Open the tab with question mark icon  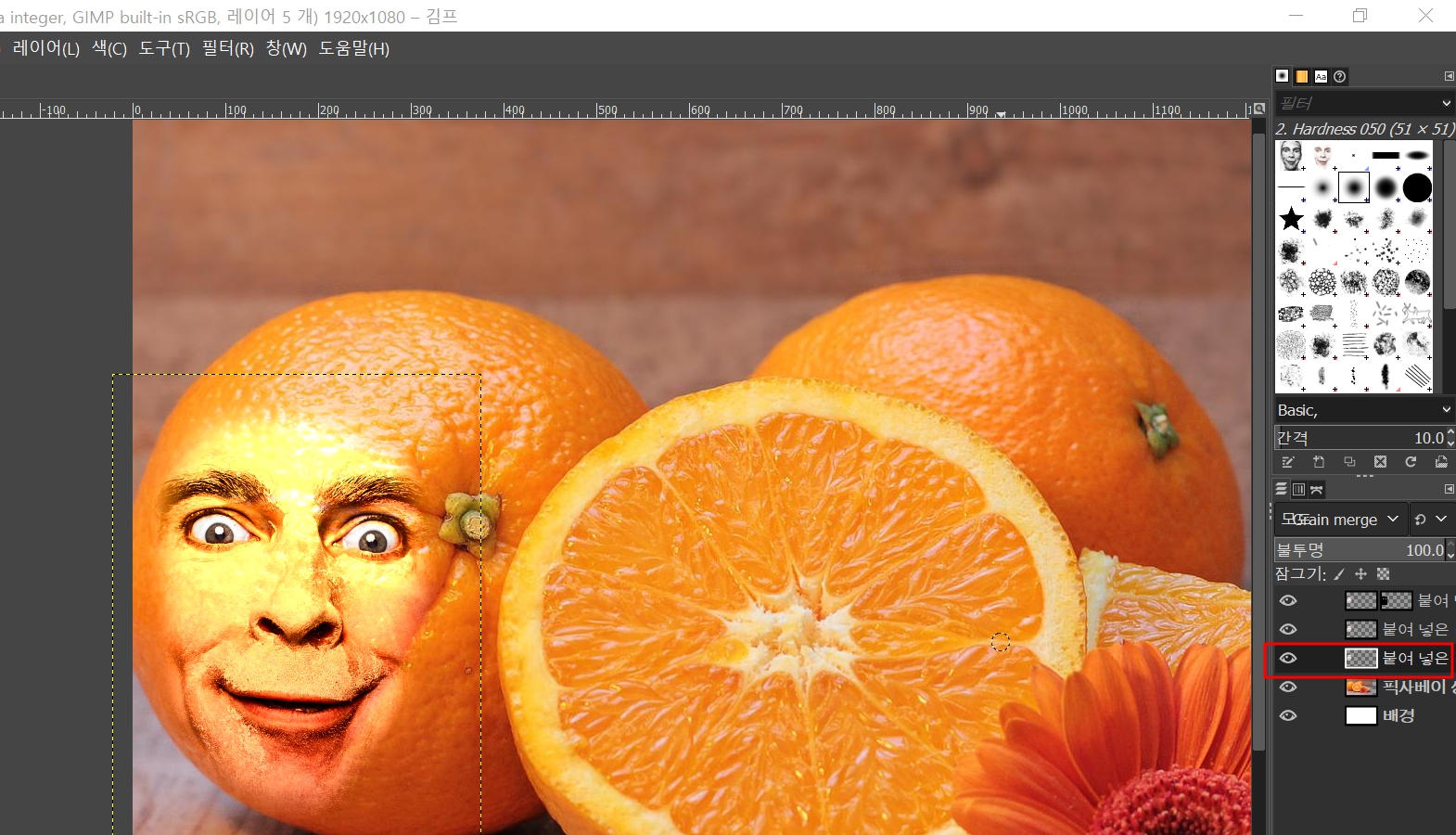point(1339,76)
